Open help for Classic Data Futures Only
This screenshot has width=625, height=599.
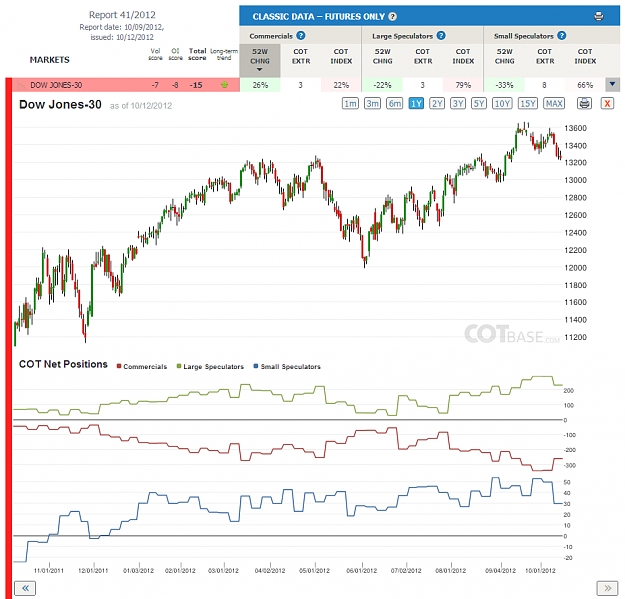pos(393,17)
